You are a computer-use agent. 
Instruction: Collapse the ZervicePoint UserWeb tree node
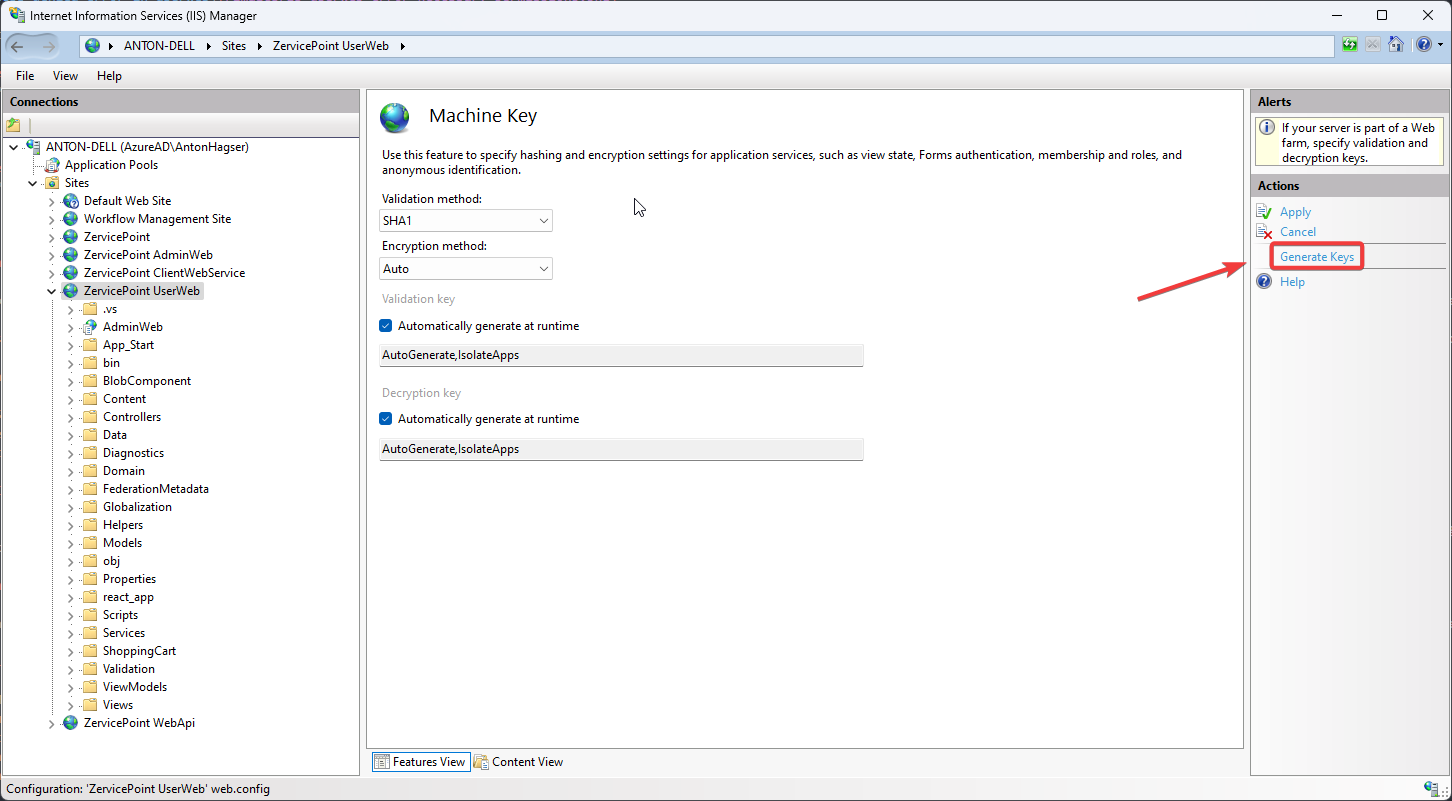pos(51,290)
